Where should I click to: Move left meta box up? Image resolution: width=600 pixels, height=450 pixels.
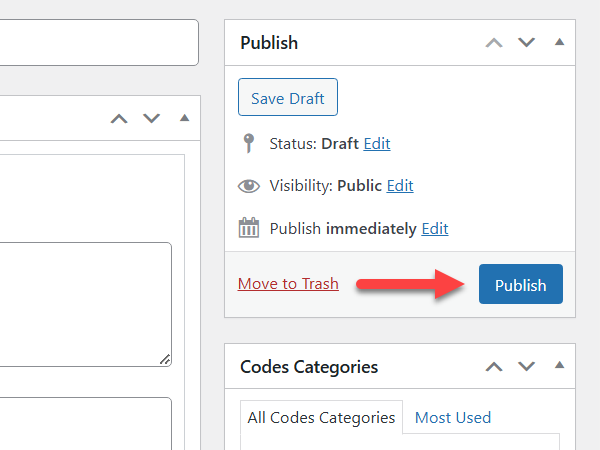point(119,119)
